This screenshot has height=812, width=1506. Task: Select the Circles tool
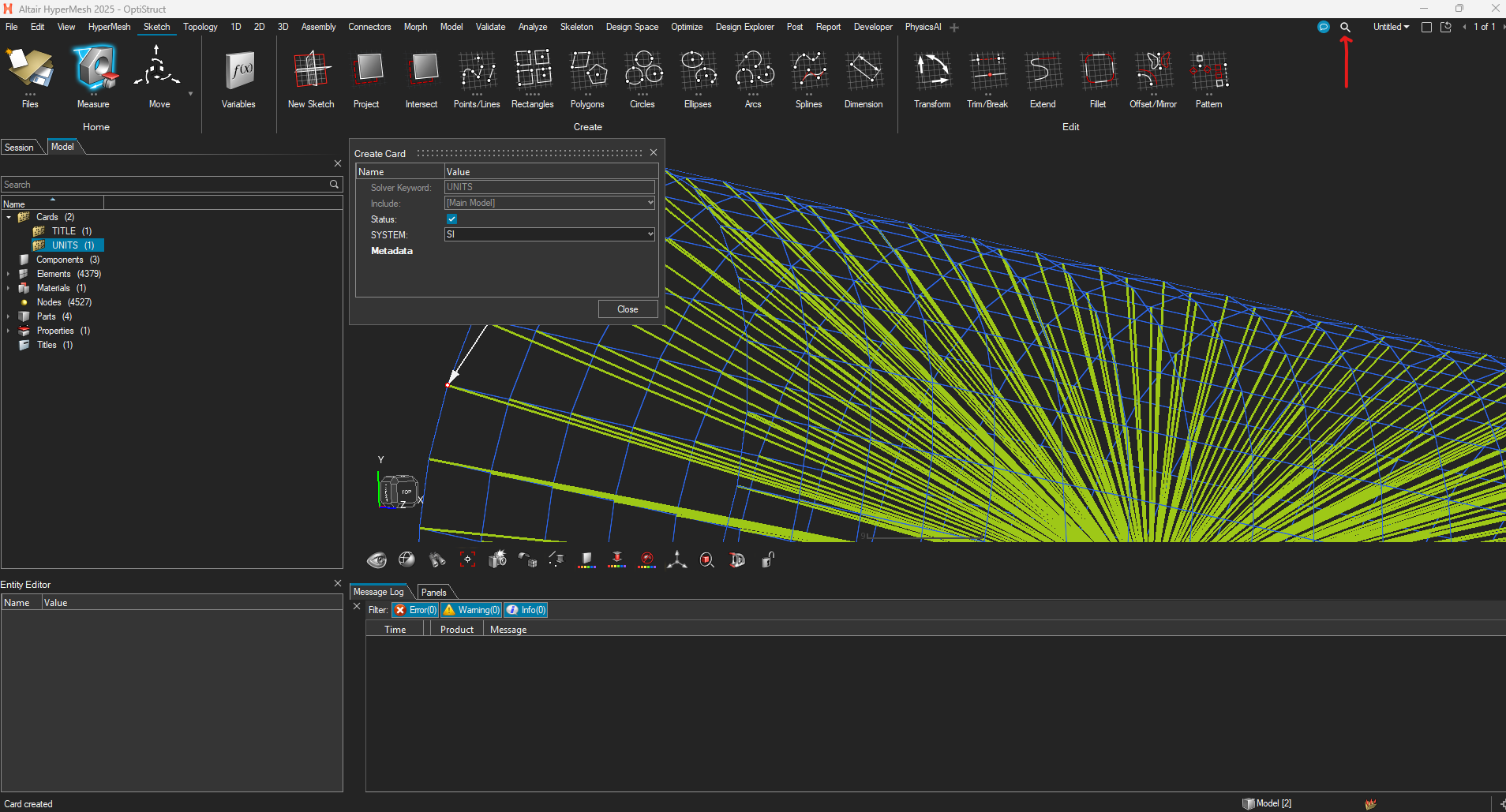click(x=642, y=77)
